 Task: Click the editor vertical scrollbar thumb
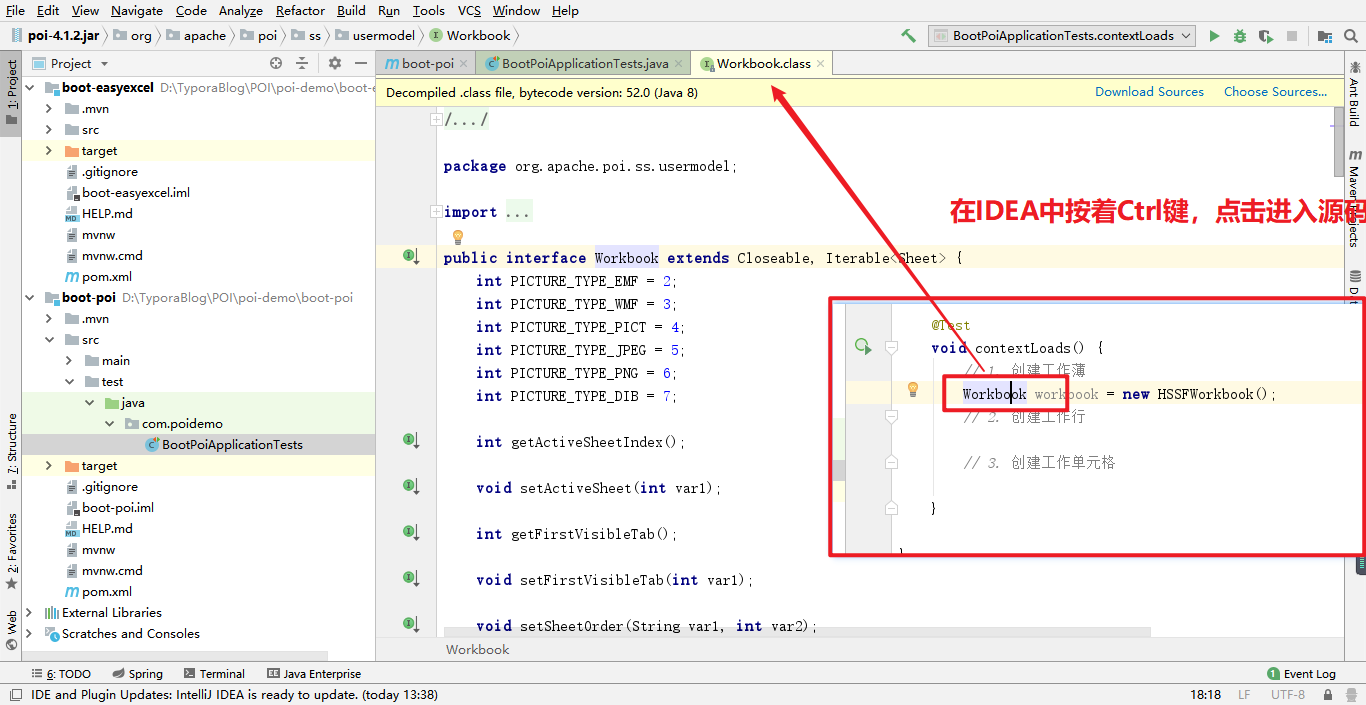[x=1340, y=142]
